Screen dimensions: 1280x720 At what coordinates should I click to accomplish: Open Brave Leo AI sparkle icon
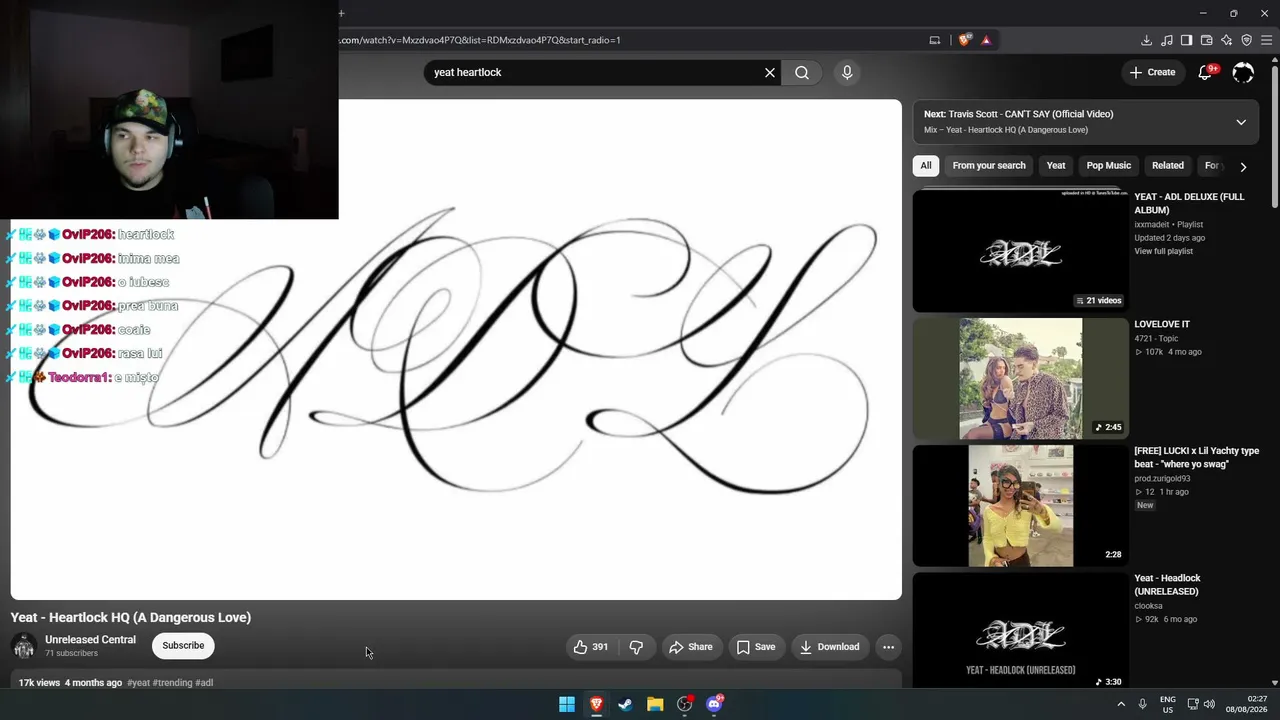click(1226, 40)
